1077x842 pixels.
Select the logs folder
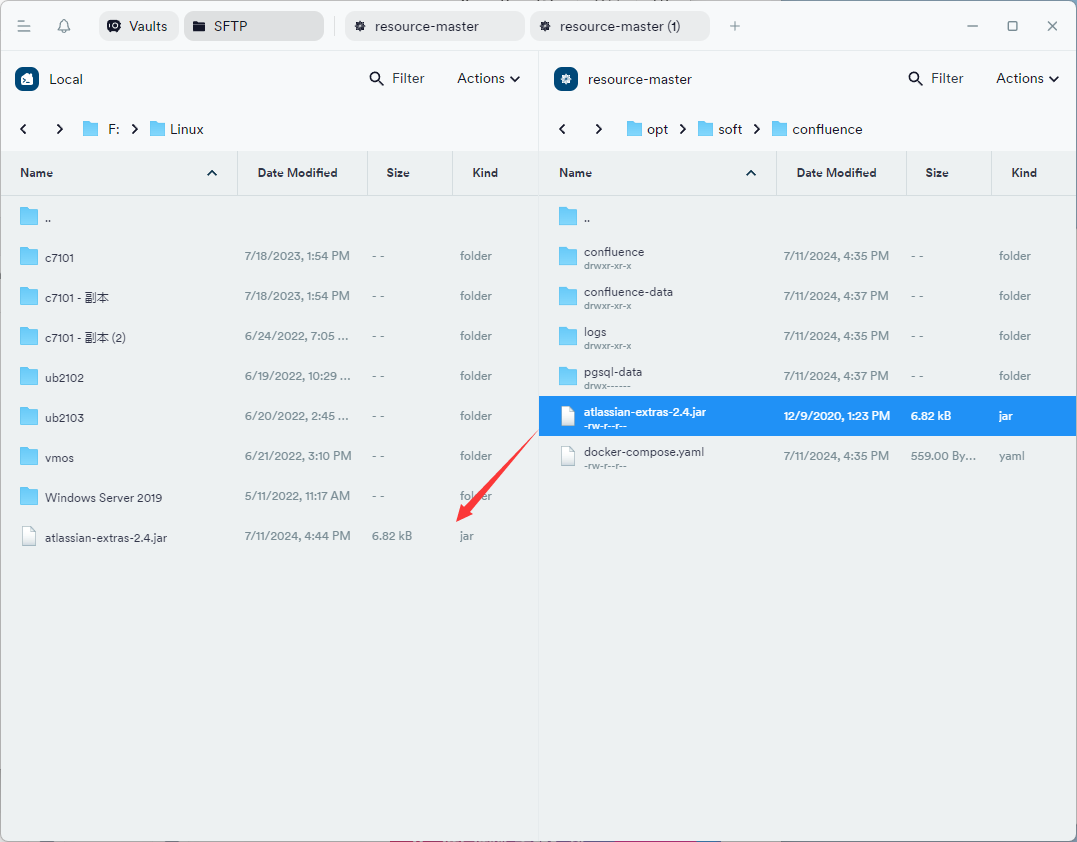[x=808, y=337]
